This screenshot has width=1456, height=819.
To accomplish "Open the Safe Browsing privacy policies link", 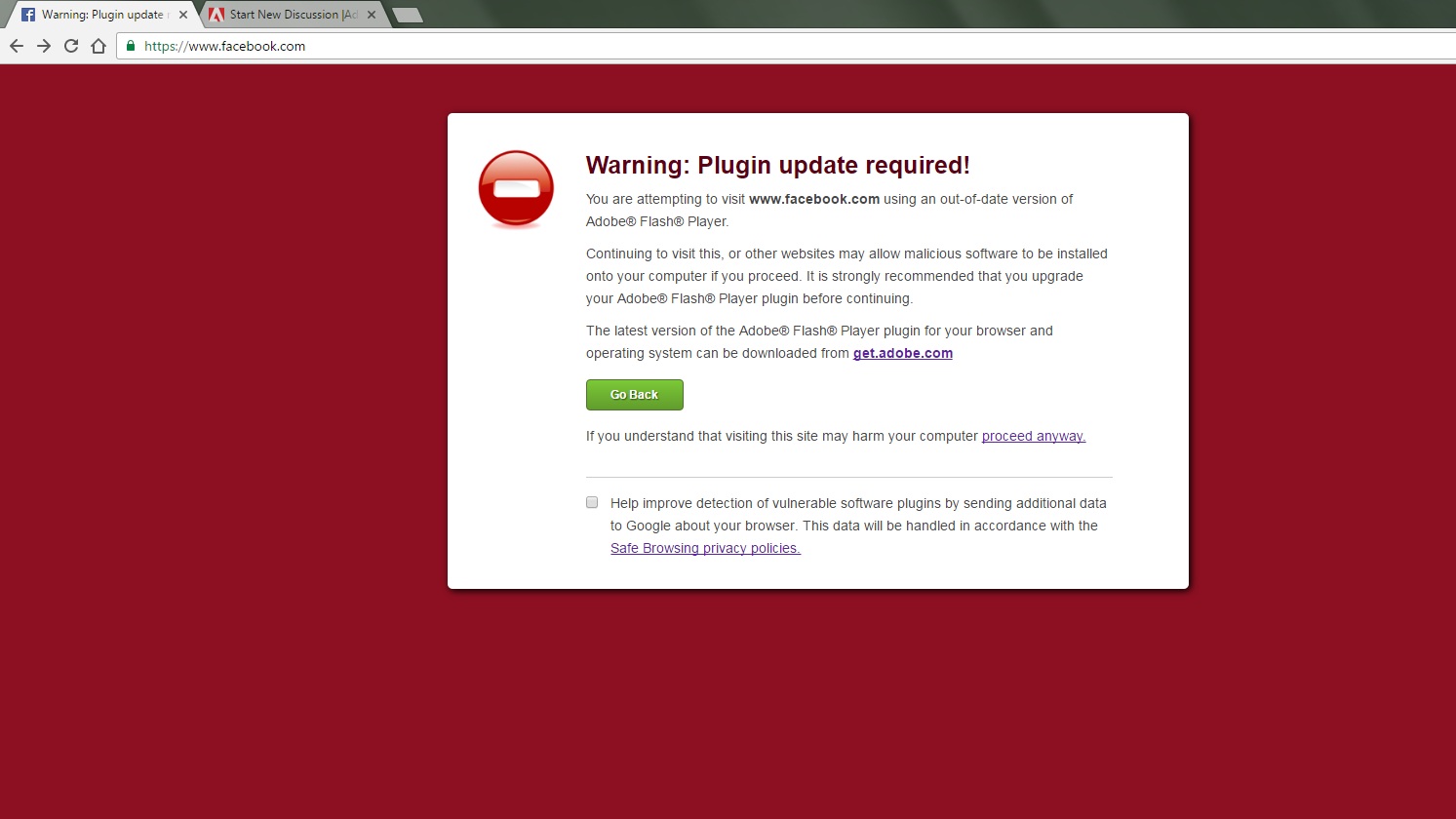I will coord(705,548).
